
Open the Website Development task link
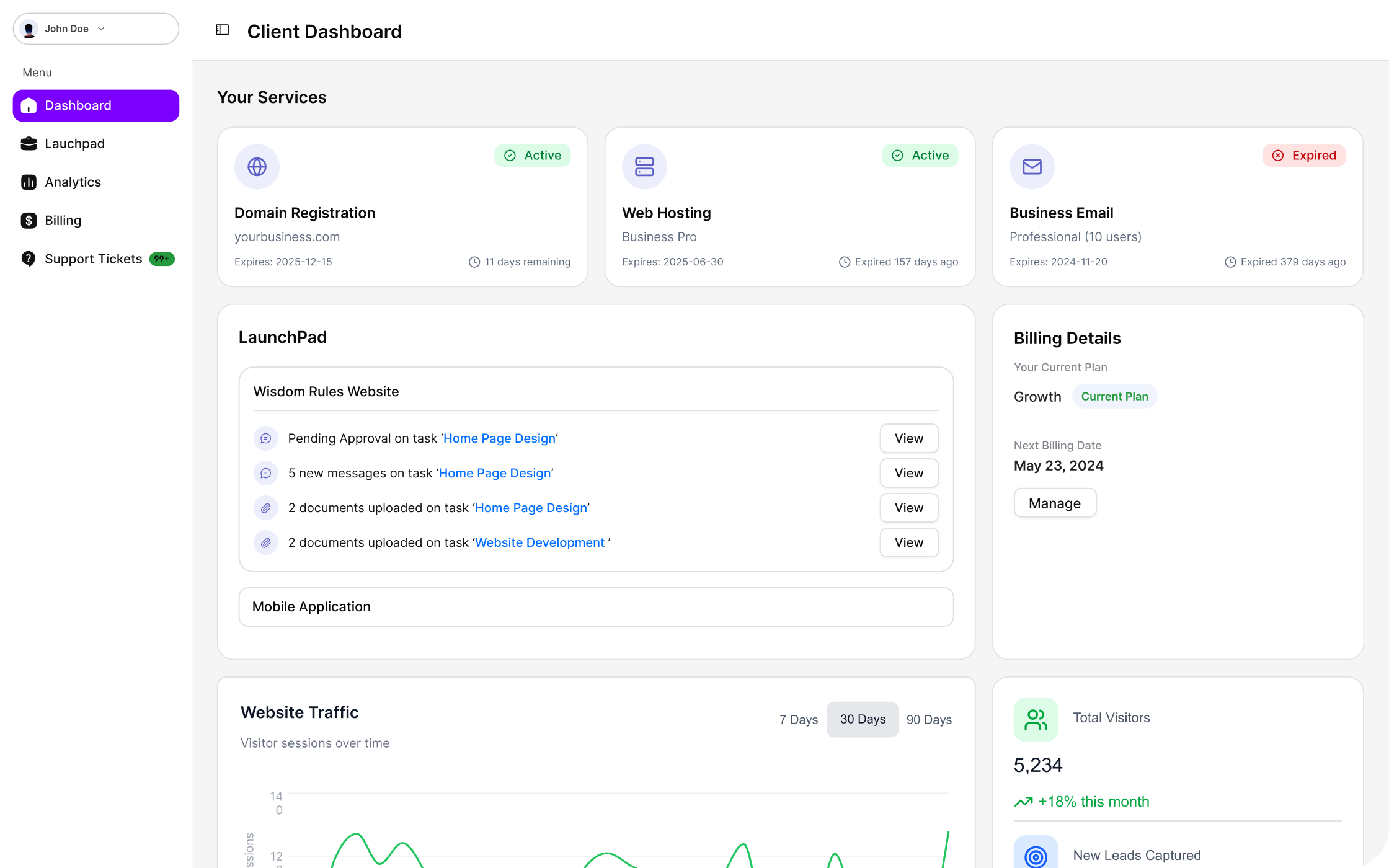pos(539,542)
